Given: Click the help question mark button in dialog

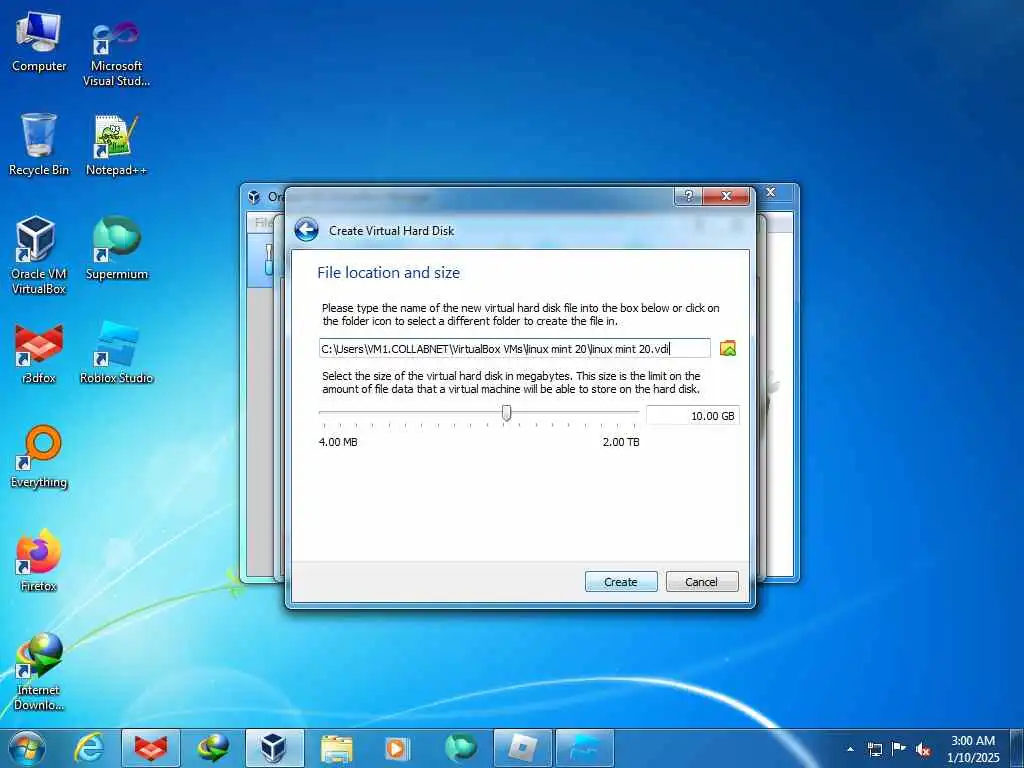Looking at the screenshot, I should [x=688, y=196].
